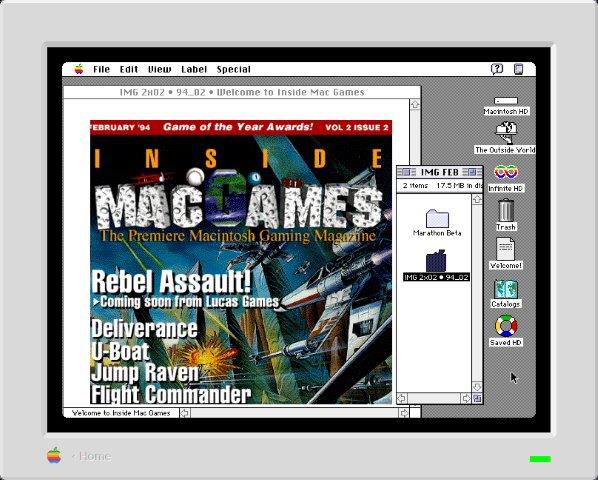Click the Flight Commander headline on the cover
The image size is (598, 480).
coord(171,394)
